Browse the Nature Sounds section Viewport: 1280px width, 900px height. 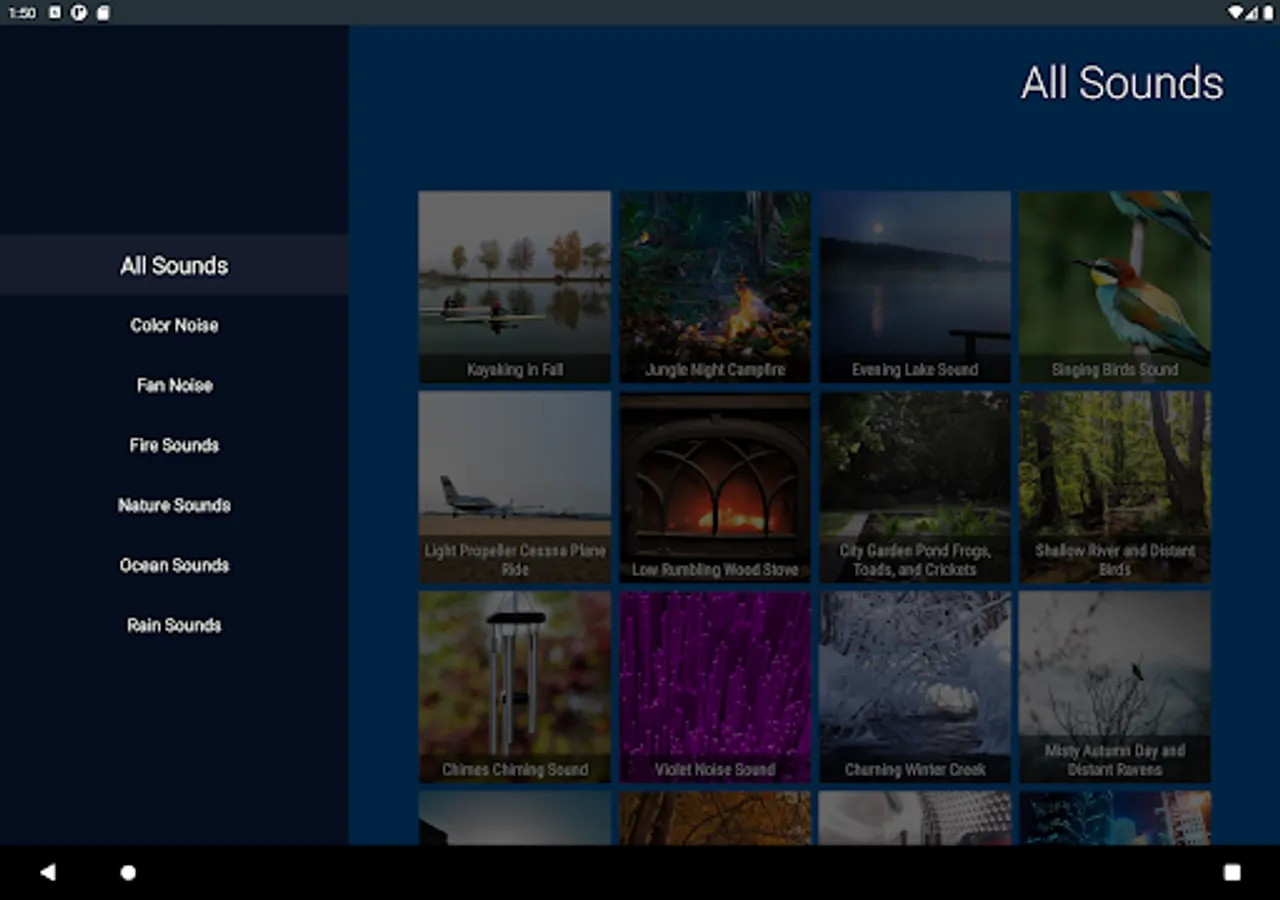point(174,505)
